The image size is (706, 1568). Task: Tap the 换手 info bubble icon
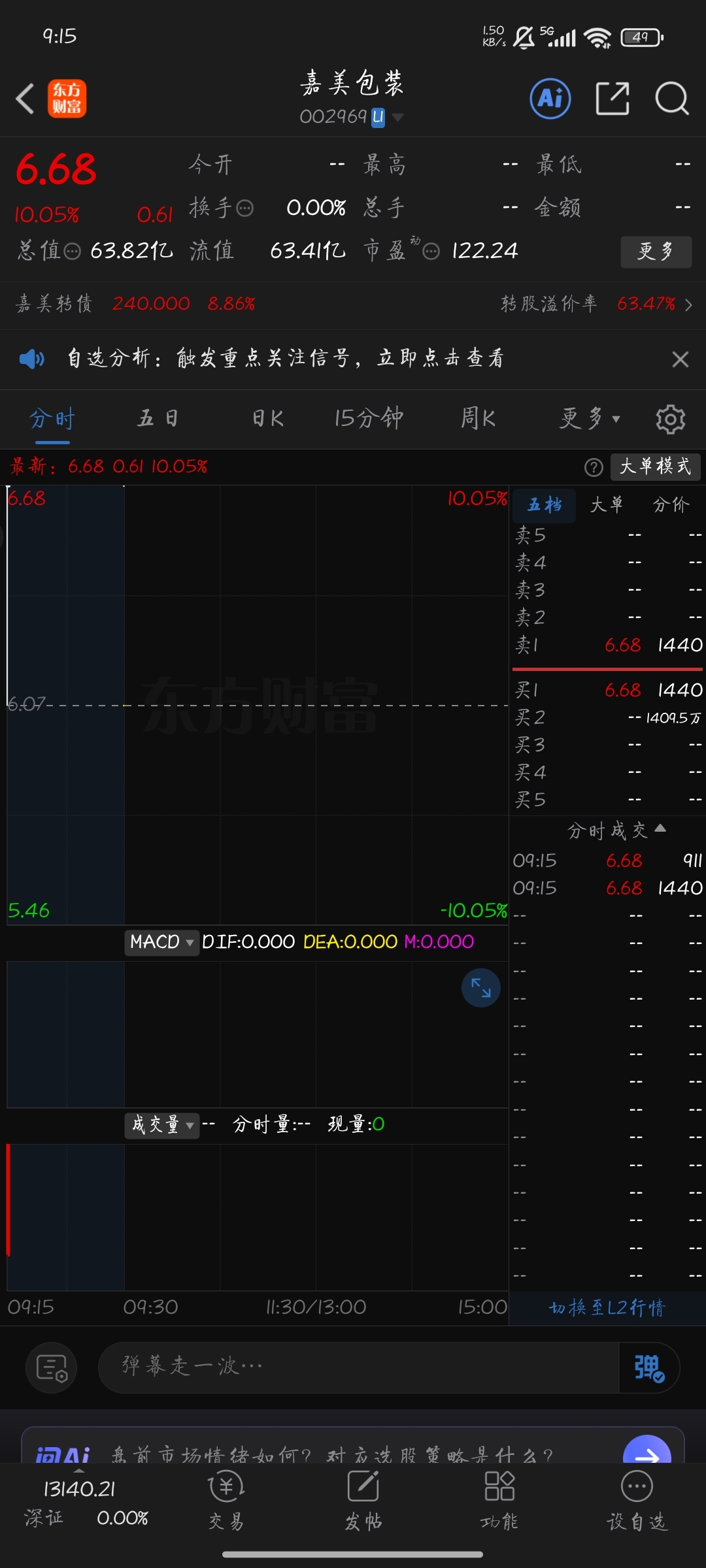tap(244, 208)
